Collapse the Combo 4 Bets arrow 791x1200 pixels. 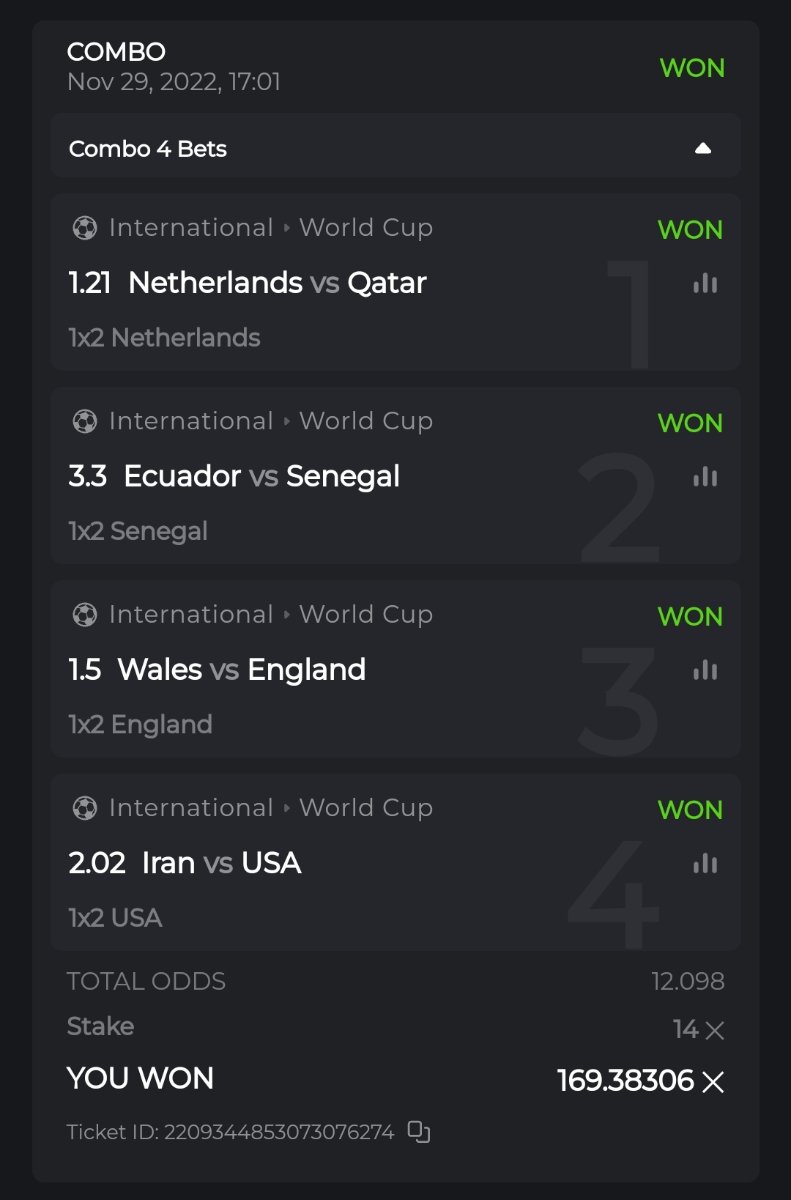pos(703,149)
